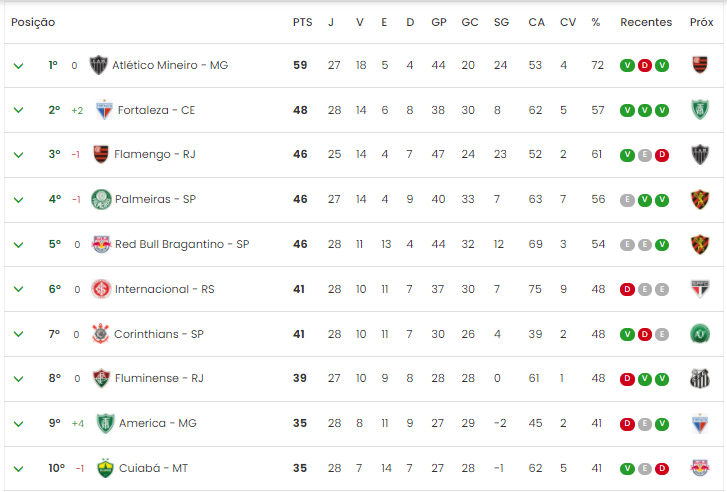Click the Atlético Mineiro team crest
The image size is (727, 492).
[x=98, y=65]
